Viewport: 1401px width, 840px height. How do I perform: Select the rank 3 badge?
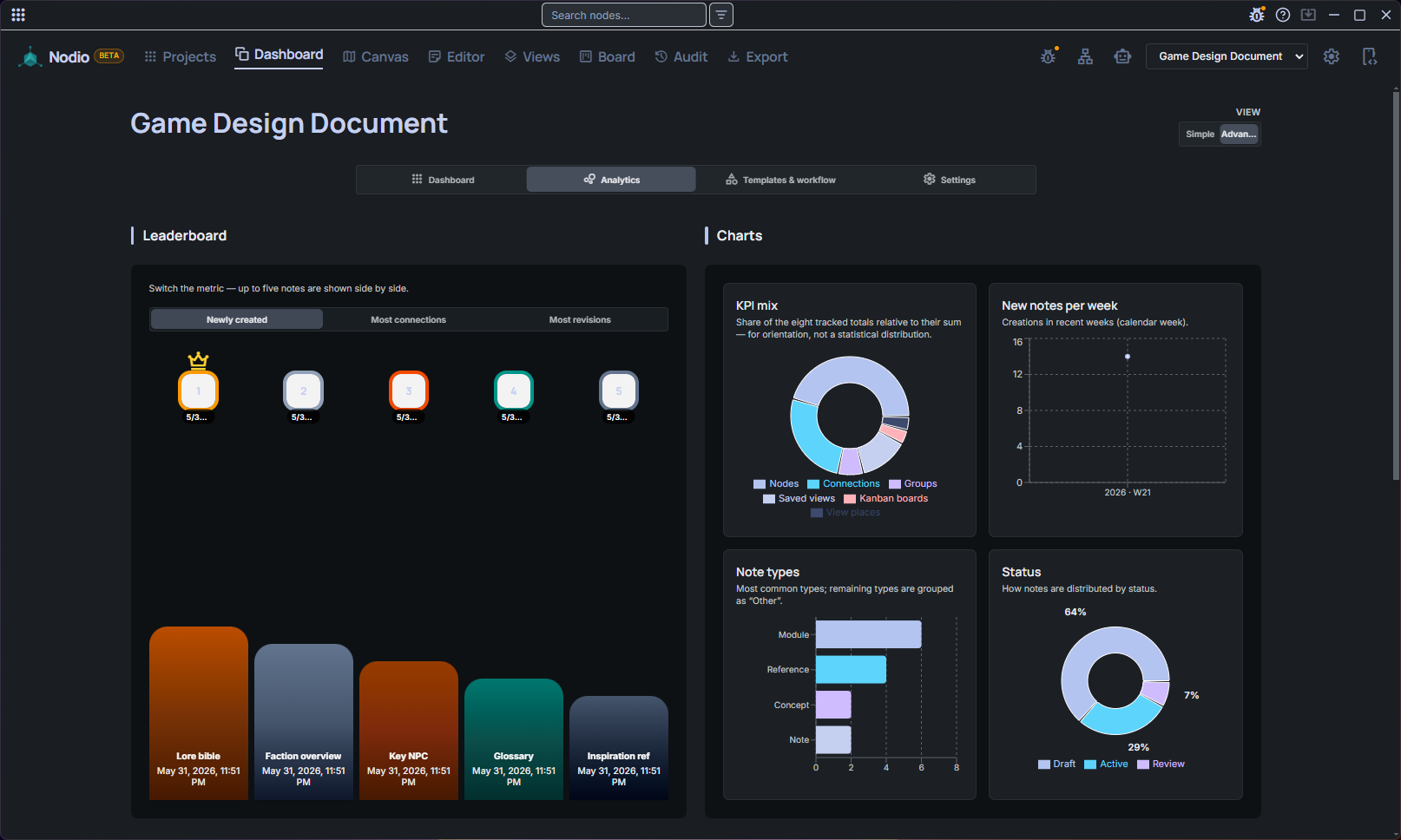click(409, 390)
